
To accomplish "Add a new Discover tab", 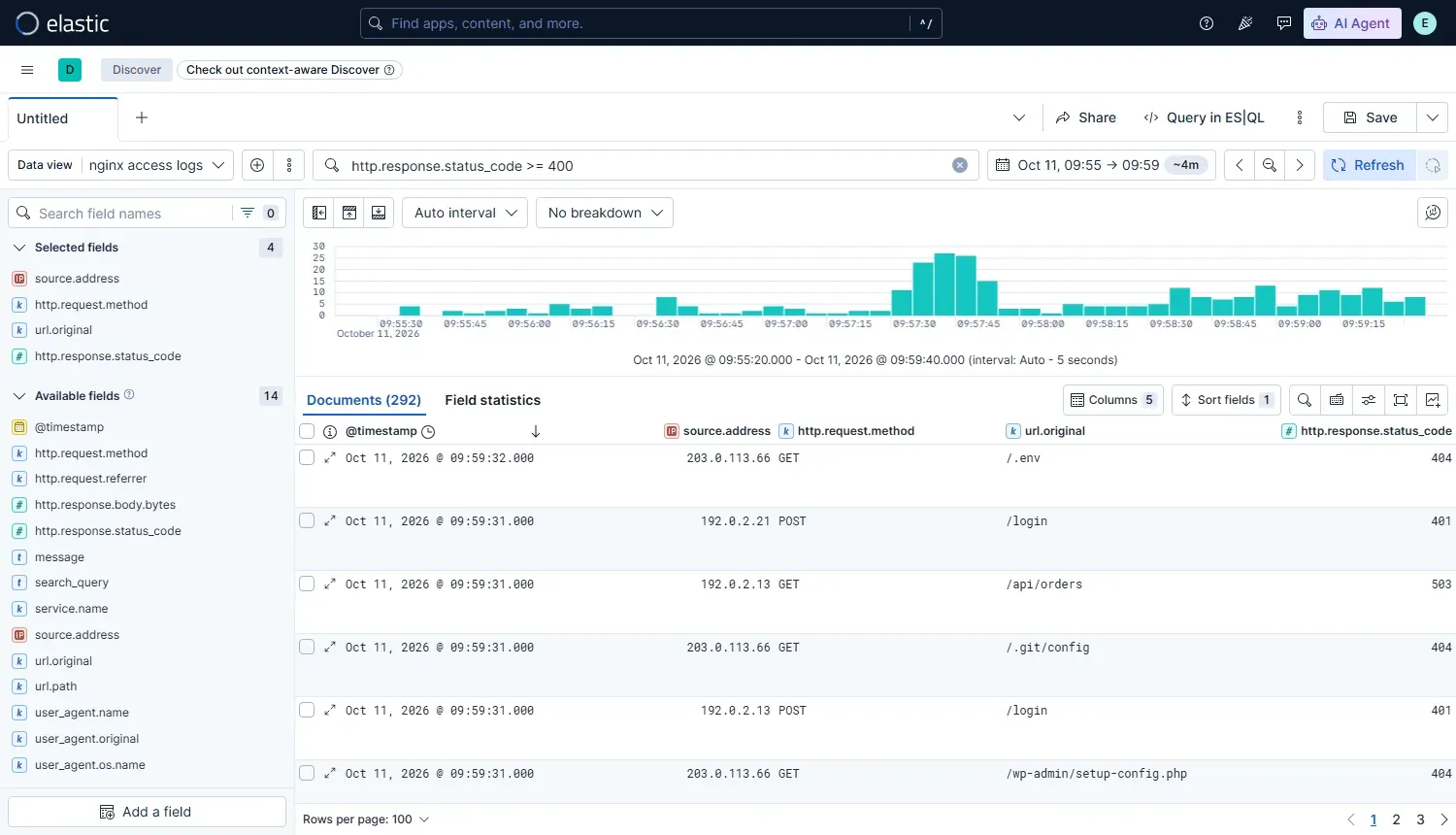I will 142,117.
